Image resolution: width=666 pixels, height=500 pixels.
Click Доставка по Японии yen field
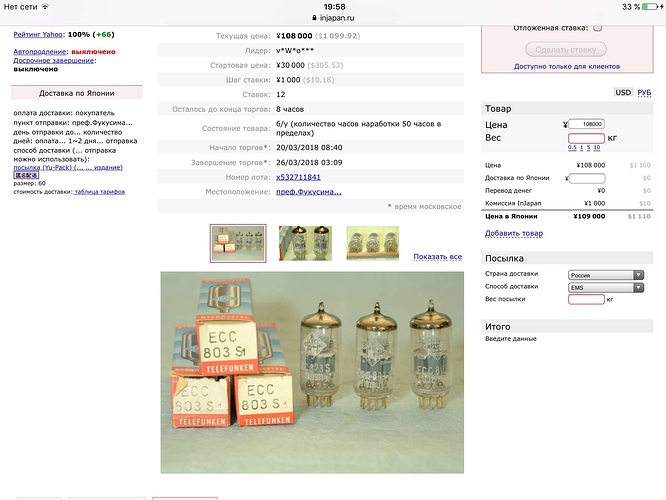click(x=587, y=178)
